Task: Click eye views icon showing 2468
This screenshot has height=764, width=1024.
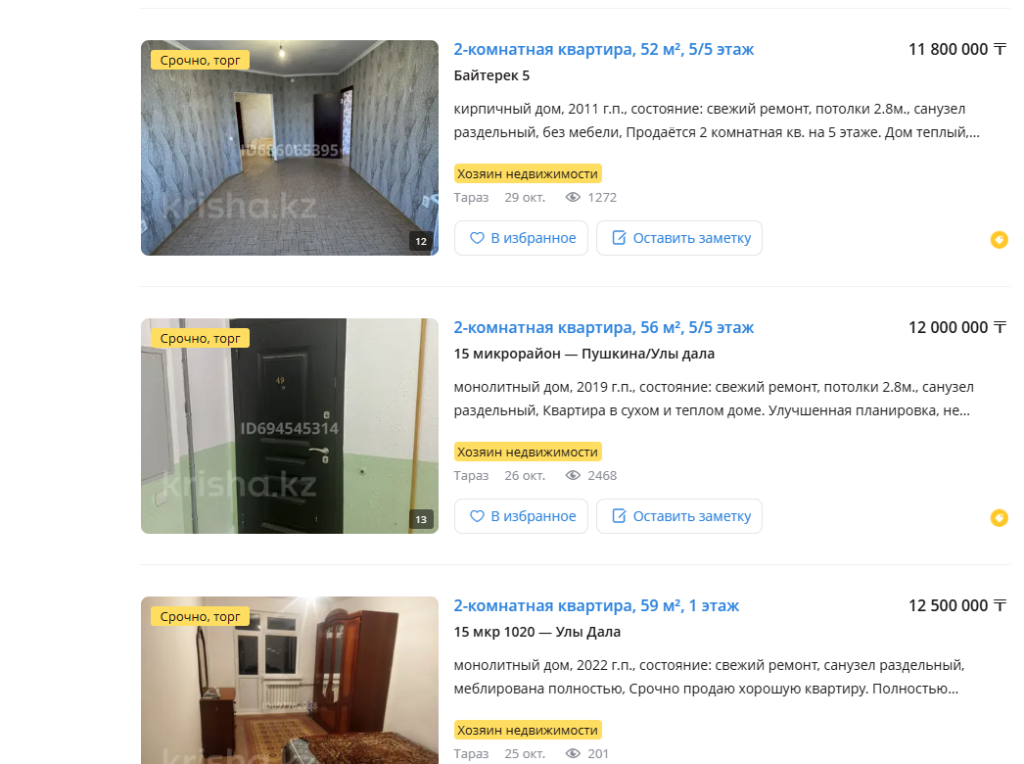Action: coord(573,475)
